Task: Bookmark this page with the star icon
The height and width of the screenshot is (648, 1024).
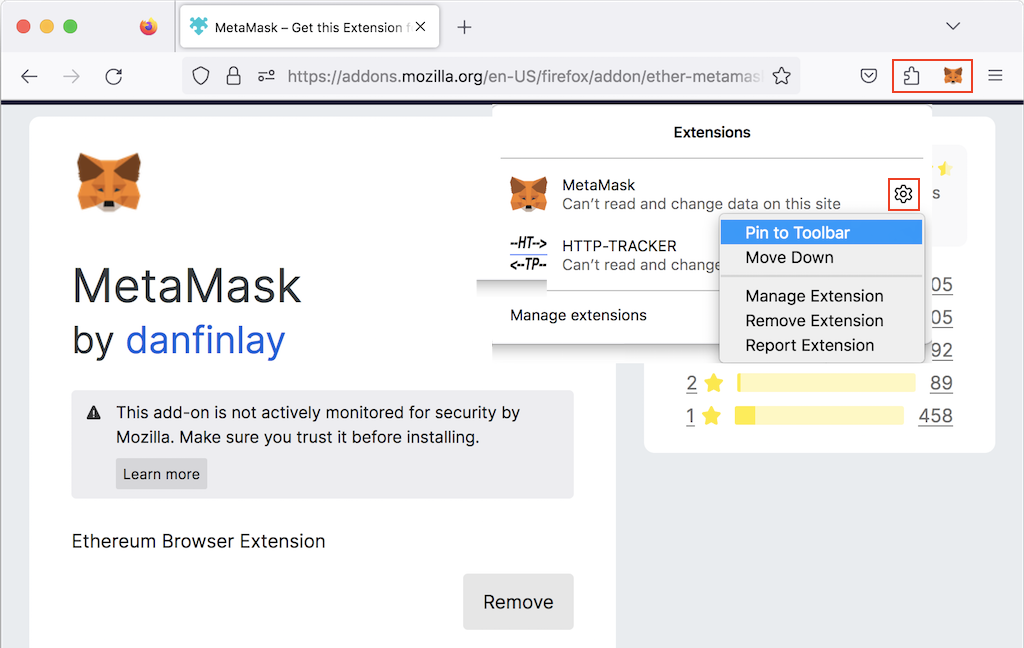Action: tap(782, 75)
